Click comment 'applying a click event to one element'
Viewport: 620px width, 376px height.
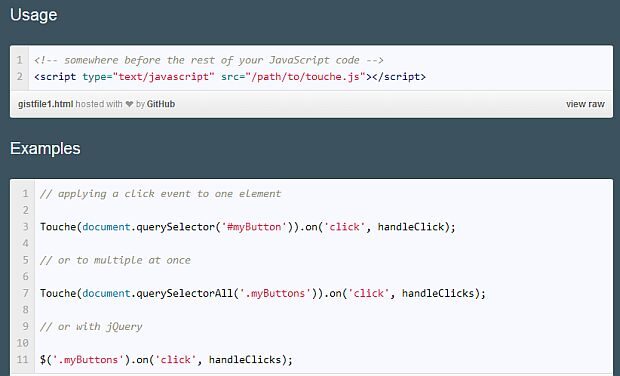click(x=161, y=194)
